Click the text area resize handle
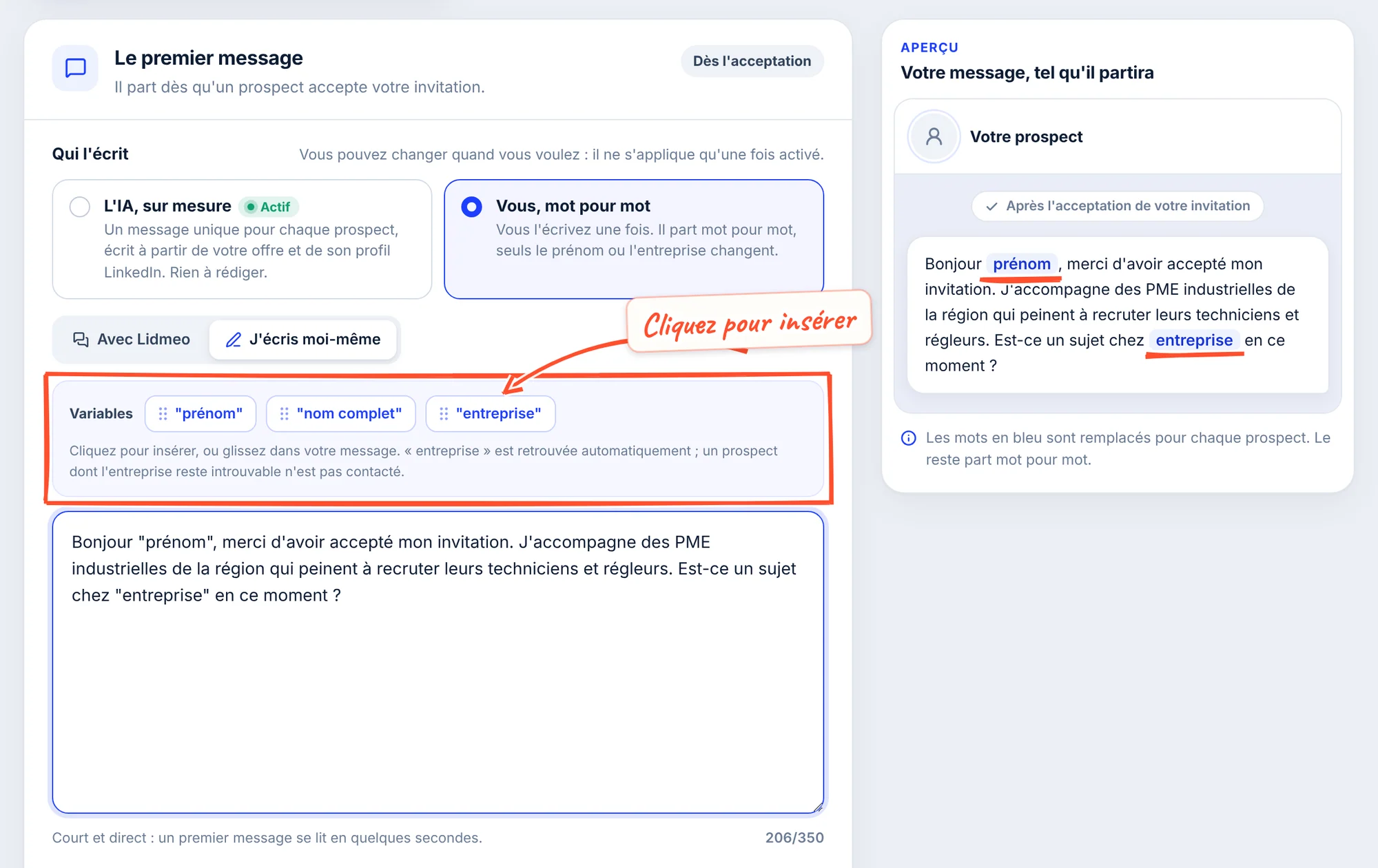 tap(817, 807)
